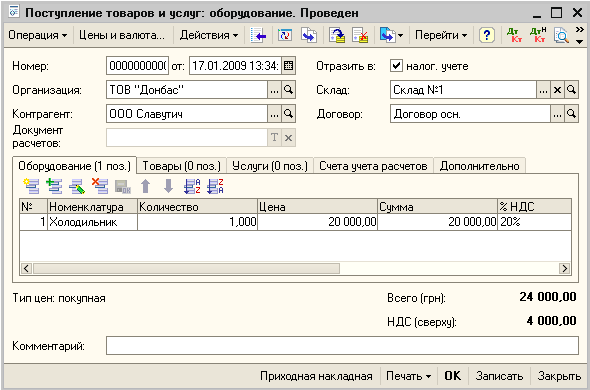Click the Цена cell 20 000,00

tap(318, 222)
